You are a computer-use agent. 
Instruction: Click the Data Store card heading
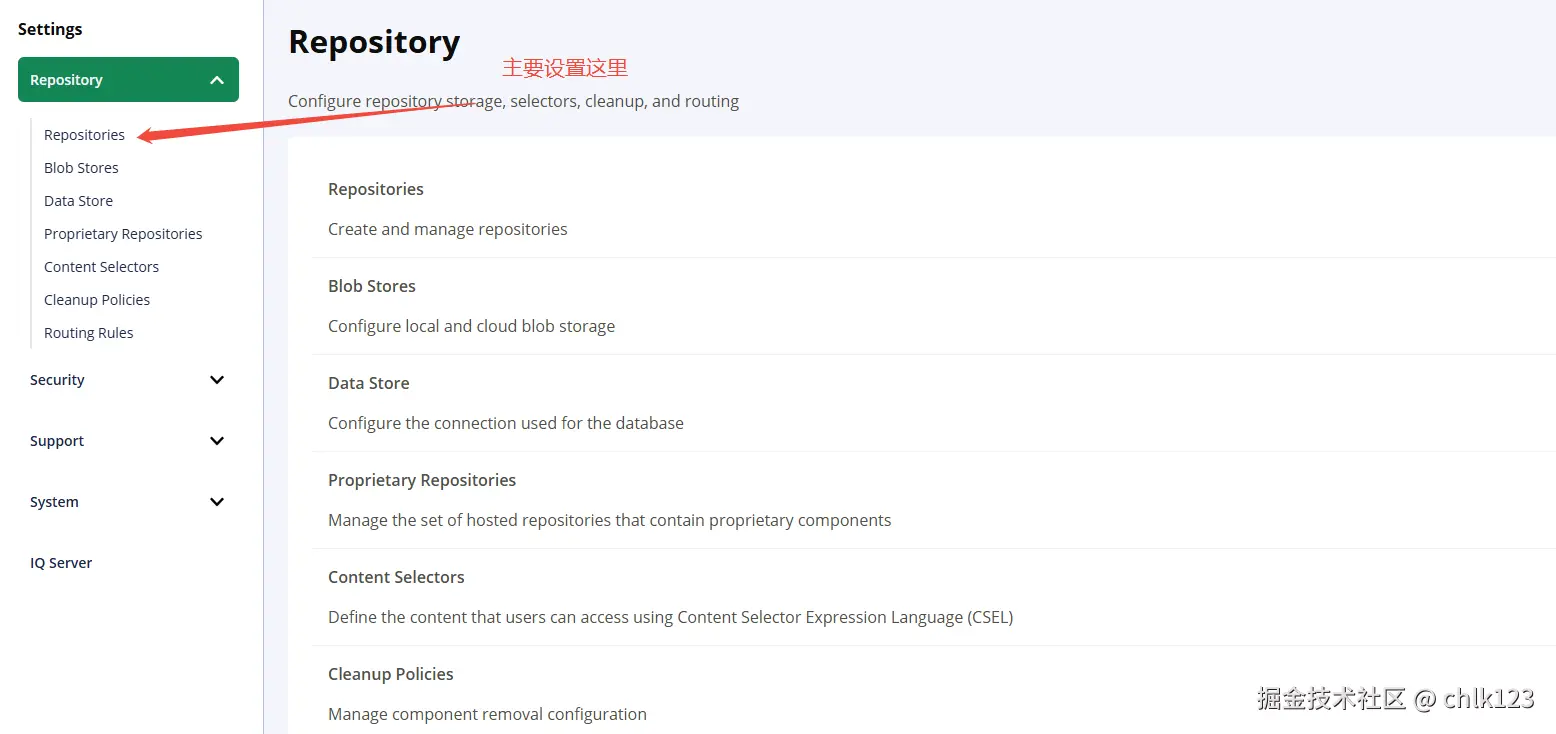click(x=369, y=384)
